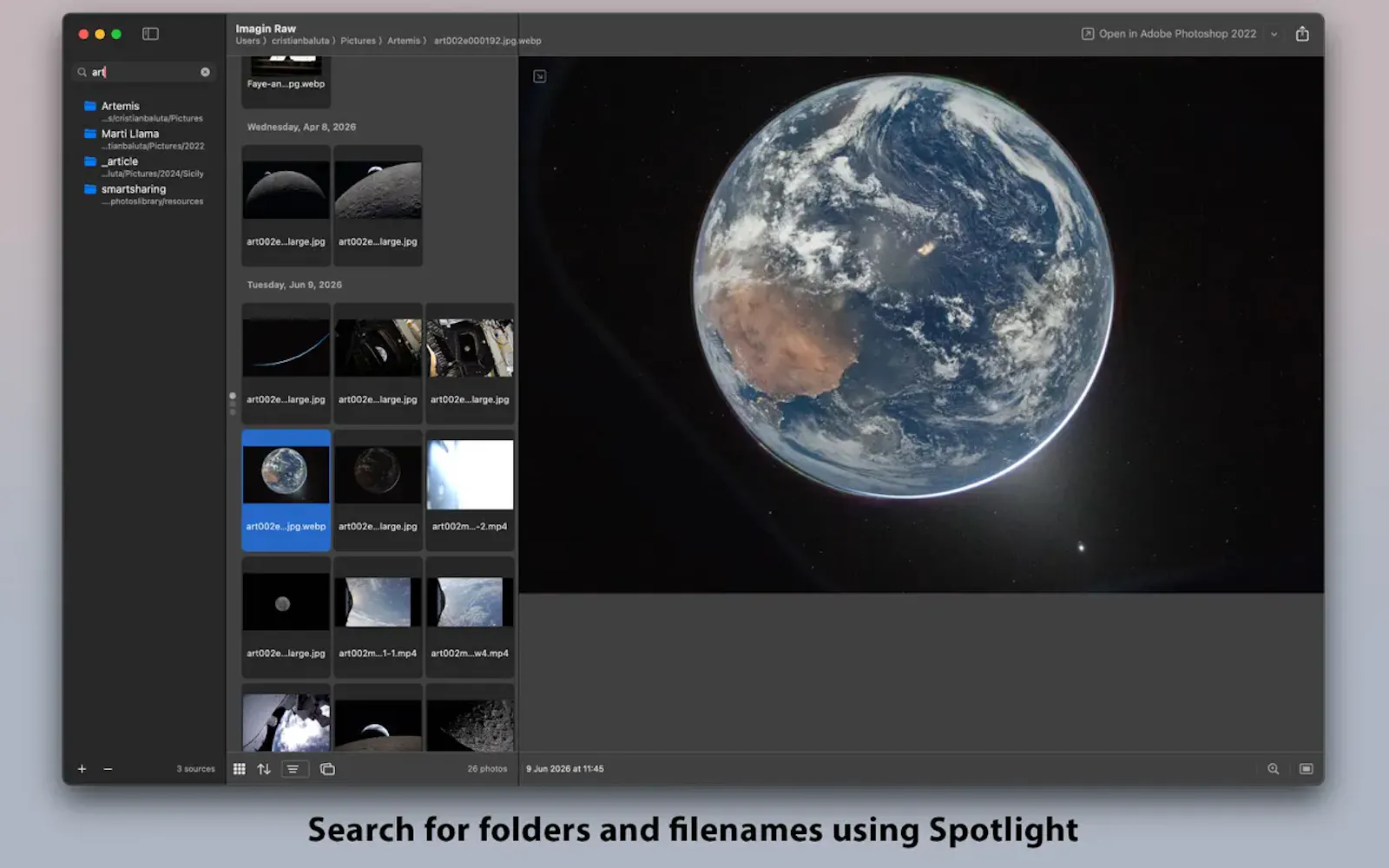The height and width of the screenshot is (868, 1389).
Task: Select the dark Earth thumbnail
Action: 378,490
